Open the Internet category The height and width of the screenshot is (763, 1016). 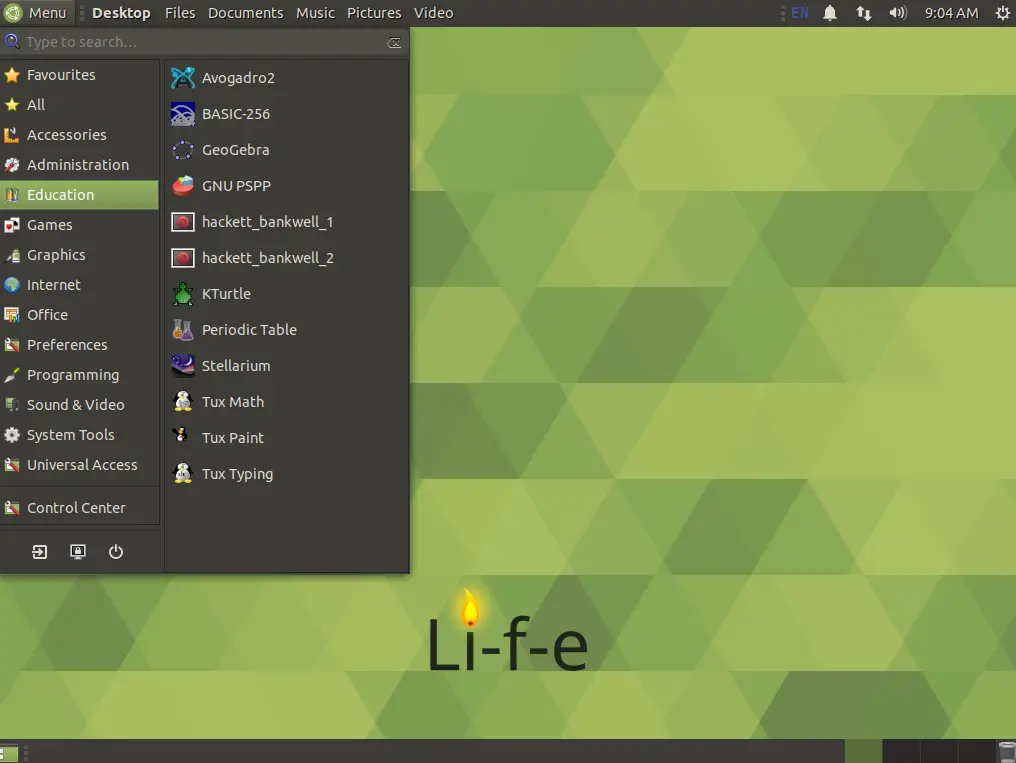click(79, 285)
